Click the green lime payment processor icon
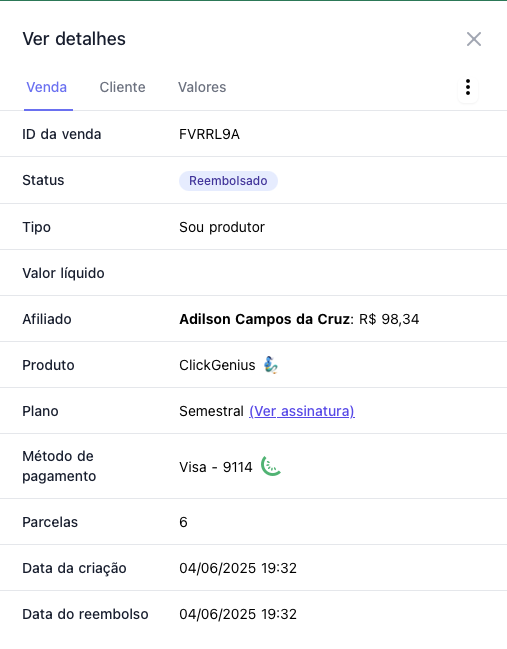The width and height of the screenshot is (507, 649). click(x=271, y=466)
